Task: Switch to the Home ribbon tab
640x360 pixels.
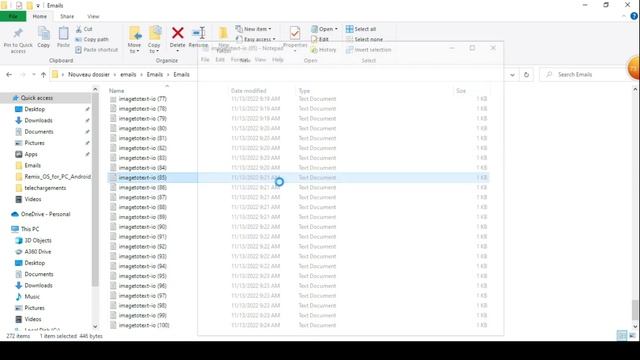Action: point(40,16)
